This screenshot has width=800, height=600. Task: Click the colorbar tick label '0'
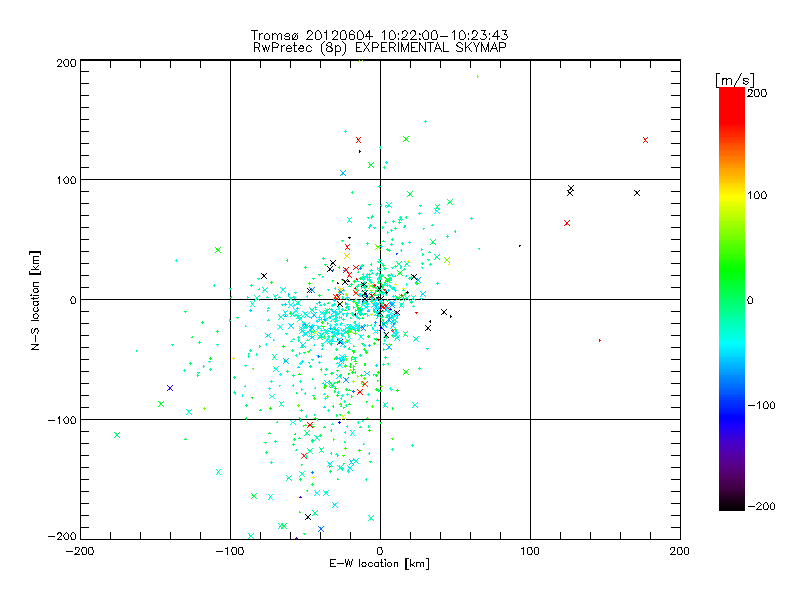click(750, 300)
